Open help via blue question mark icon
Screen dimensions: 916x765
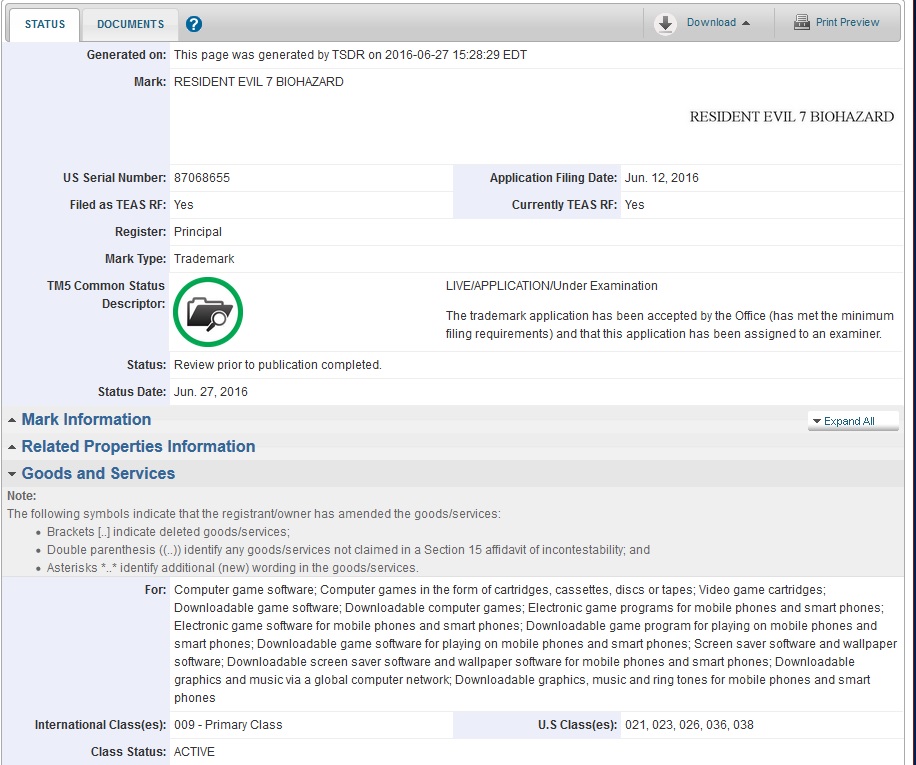click(x=194, y=24)
